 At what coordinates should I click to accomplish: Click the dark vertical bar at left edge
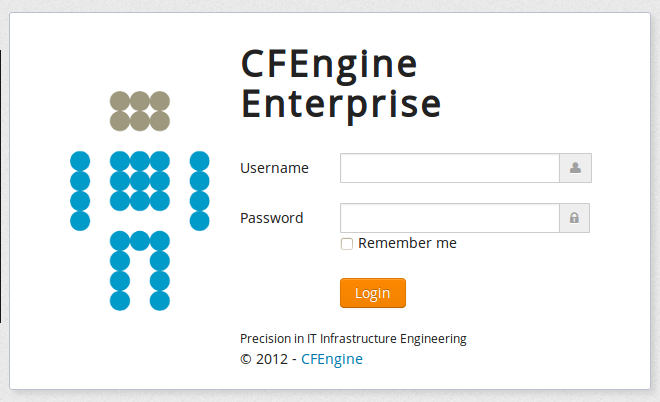coord(1,186)
